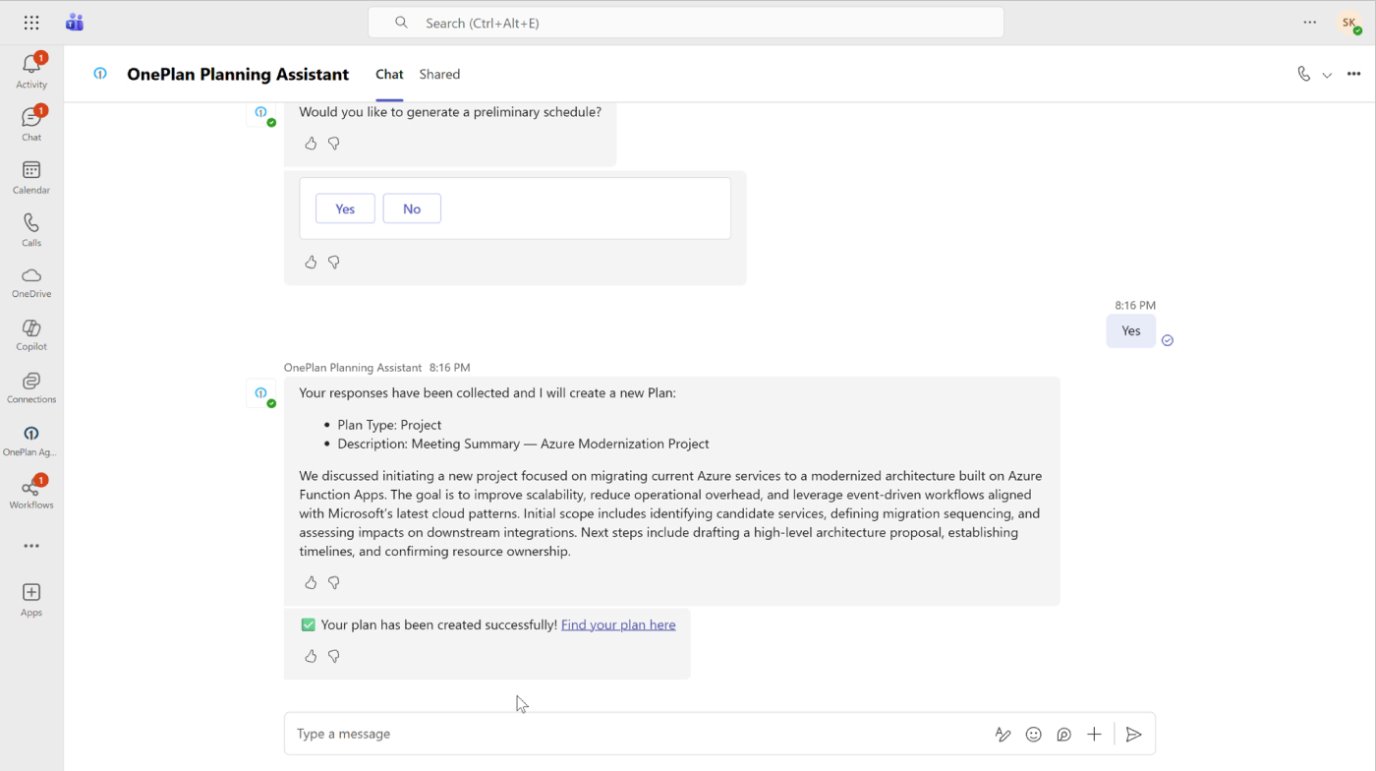Open the Activity feed icon
Viewport: 1376px width, 771px height.
(x=31, y=71)
